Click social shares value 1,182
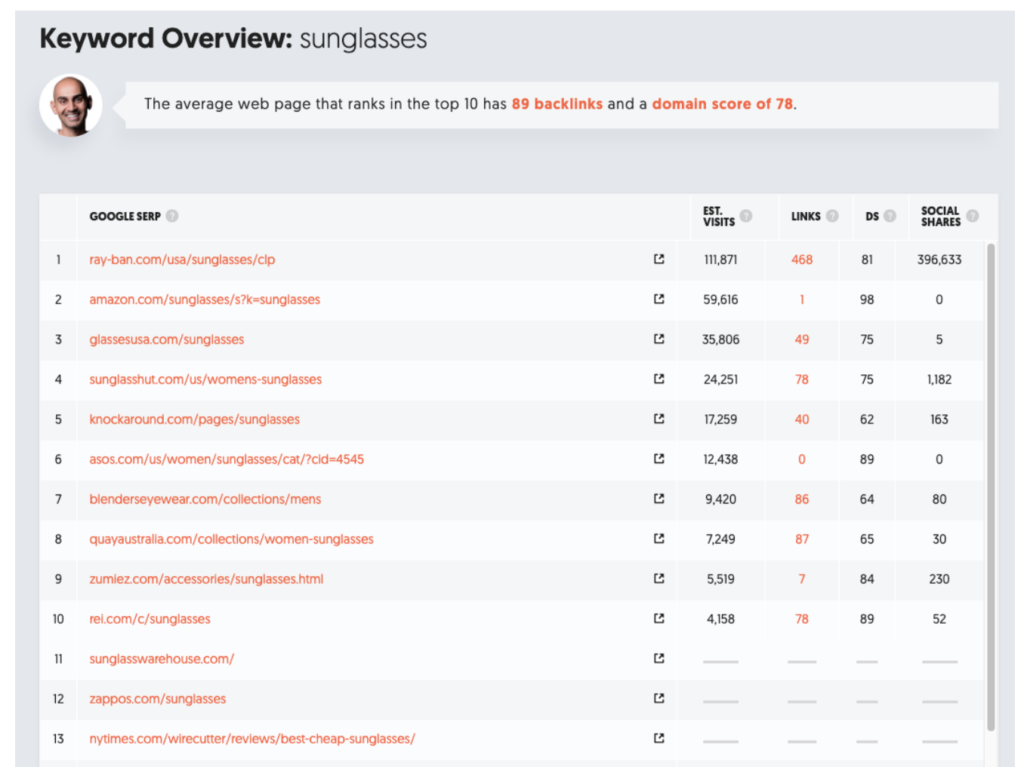1024x767 pixels. pyautogui.click(x=939, y=379)
